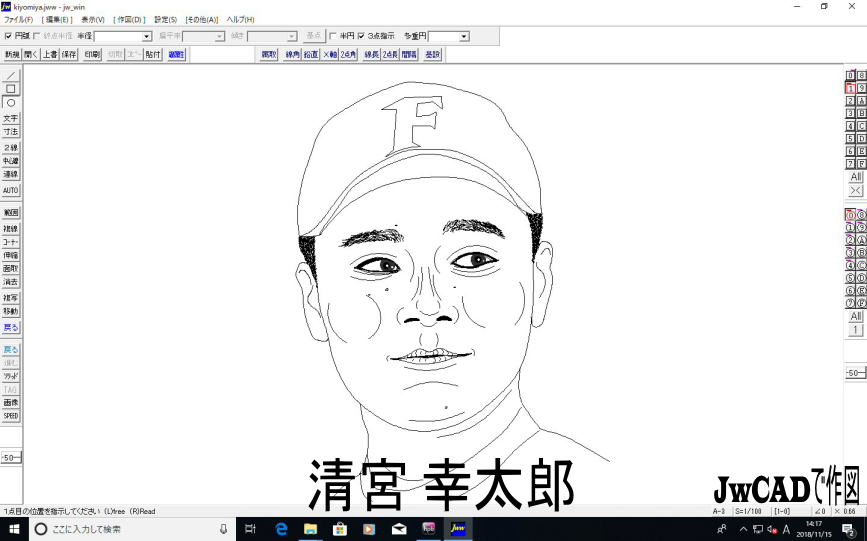The image size is (867, 541).
Task: Click the 線長 line length button
Action: point(372,54)
